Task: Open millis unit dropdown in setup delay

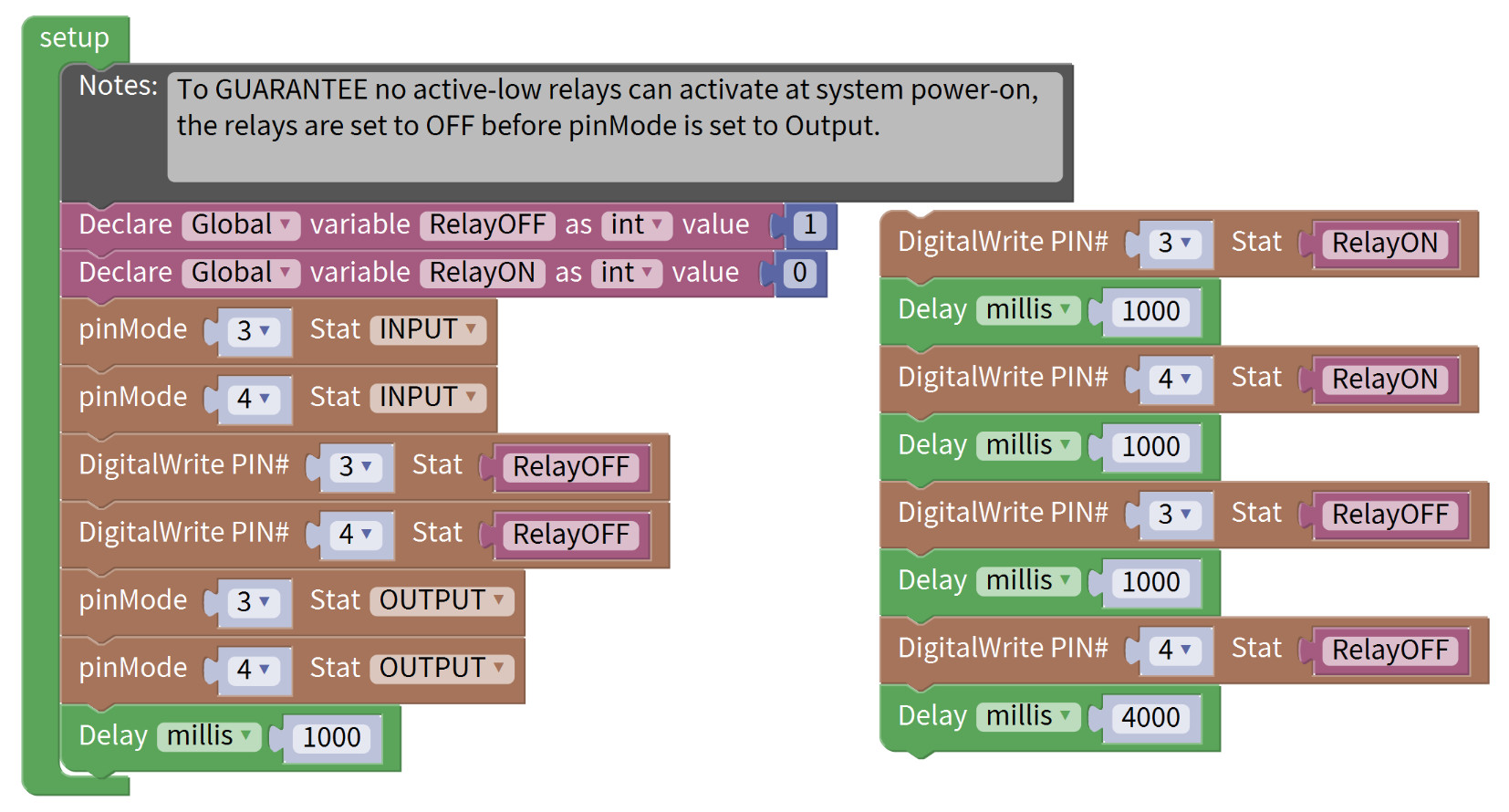Action: point(209,736)
